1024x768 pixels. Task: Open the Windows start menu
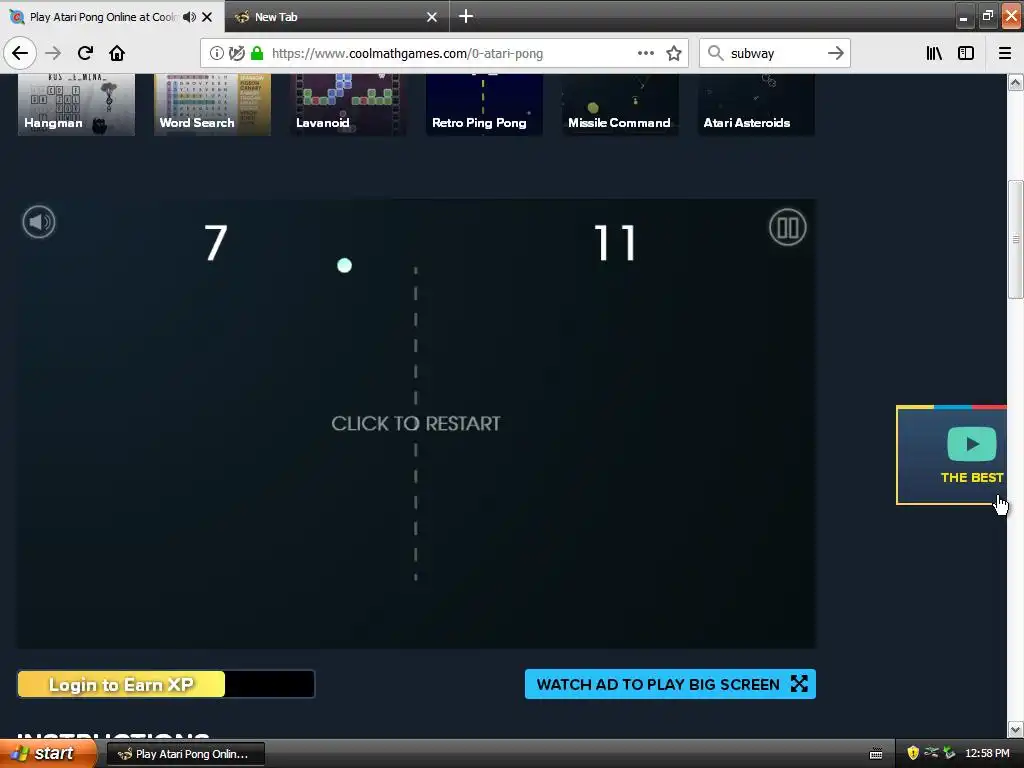click(x=48, y=753)
